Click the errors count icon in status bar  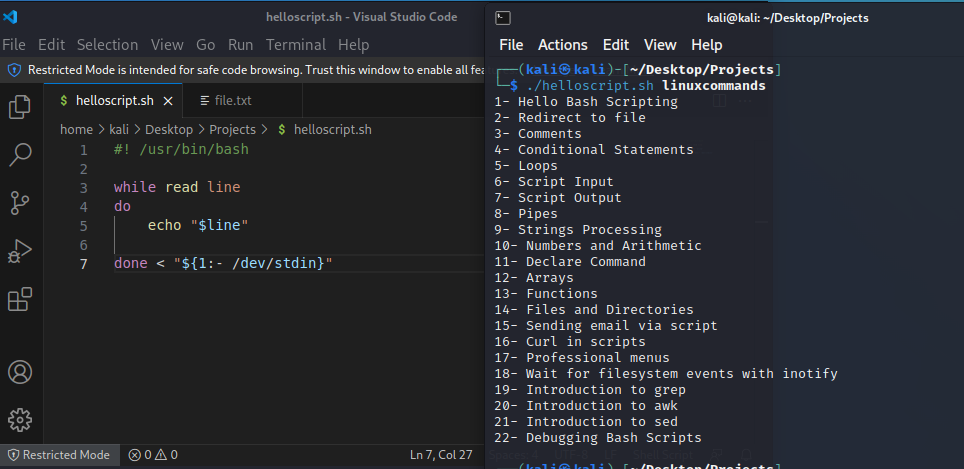(134, 455)
